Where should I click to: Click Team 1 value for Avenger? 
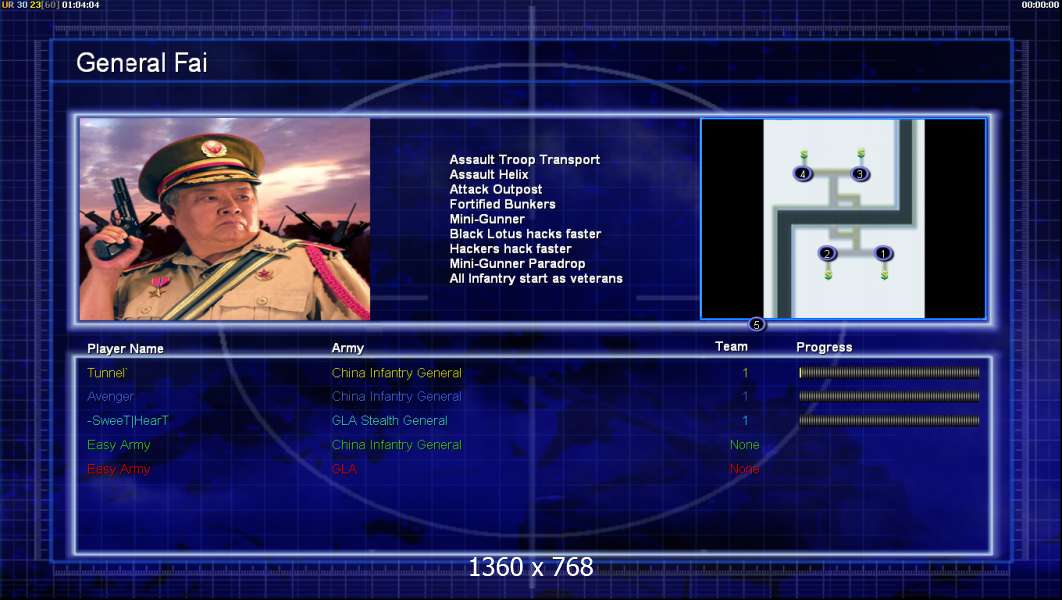click(x=745, y=397)
